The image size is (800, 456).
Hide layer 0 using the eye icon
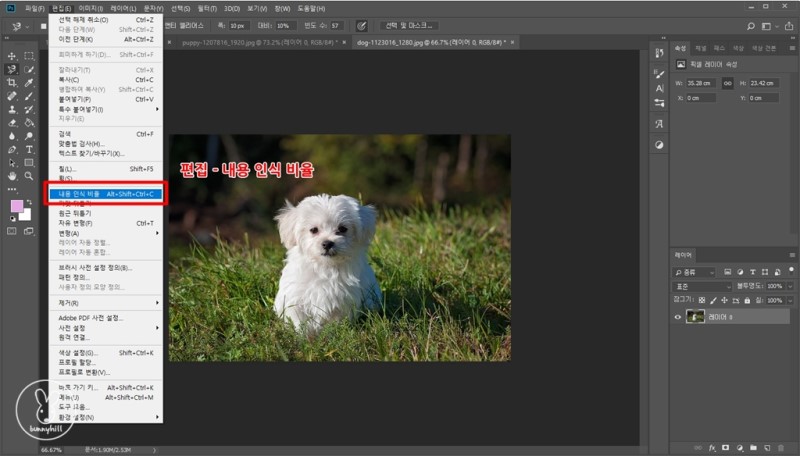pyautogui.click(x=678, y=317)
